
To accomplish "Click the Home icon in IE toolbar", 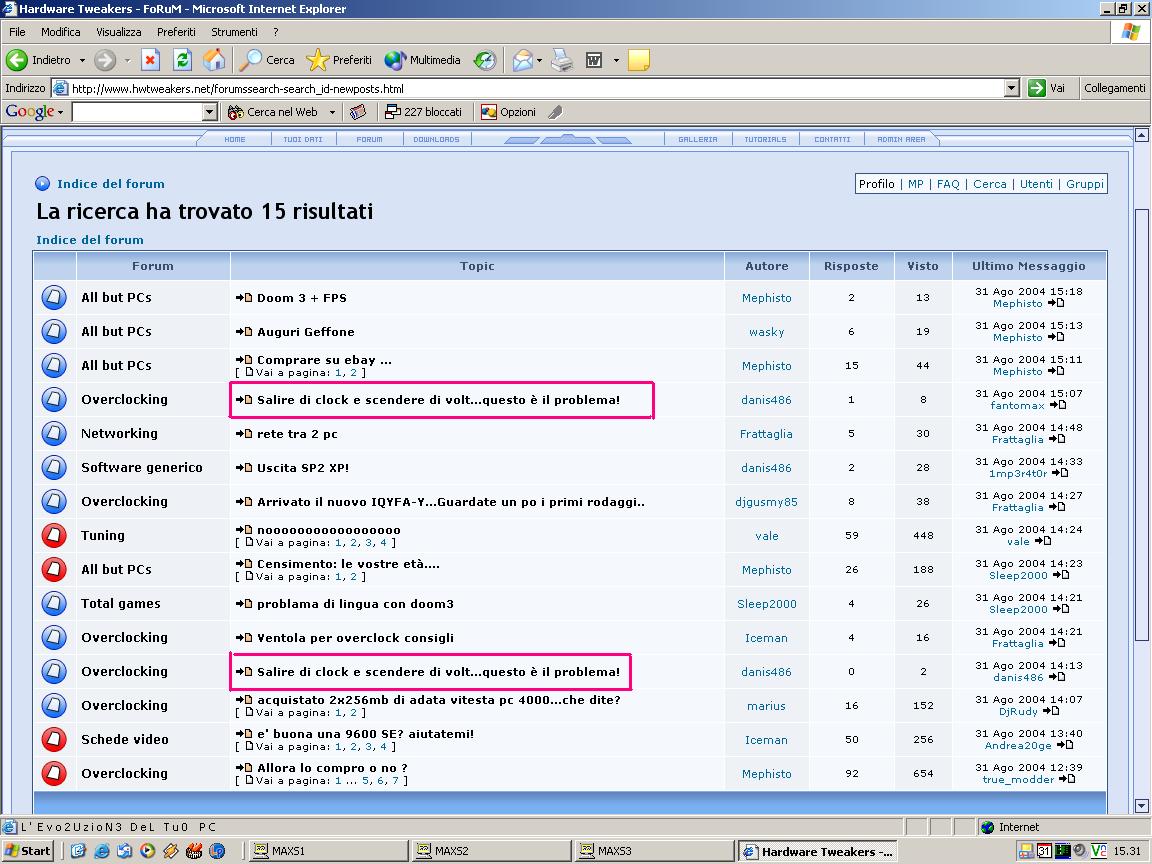I will pos(214,60).
